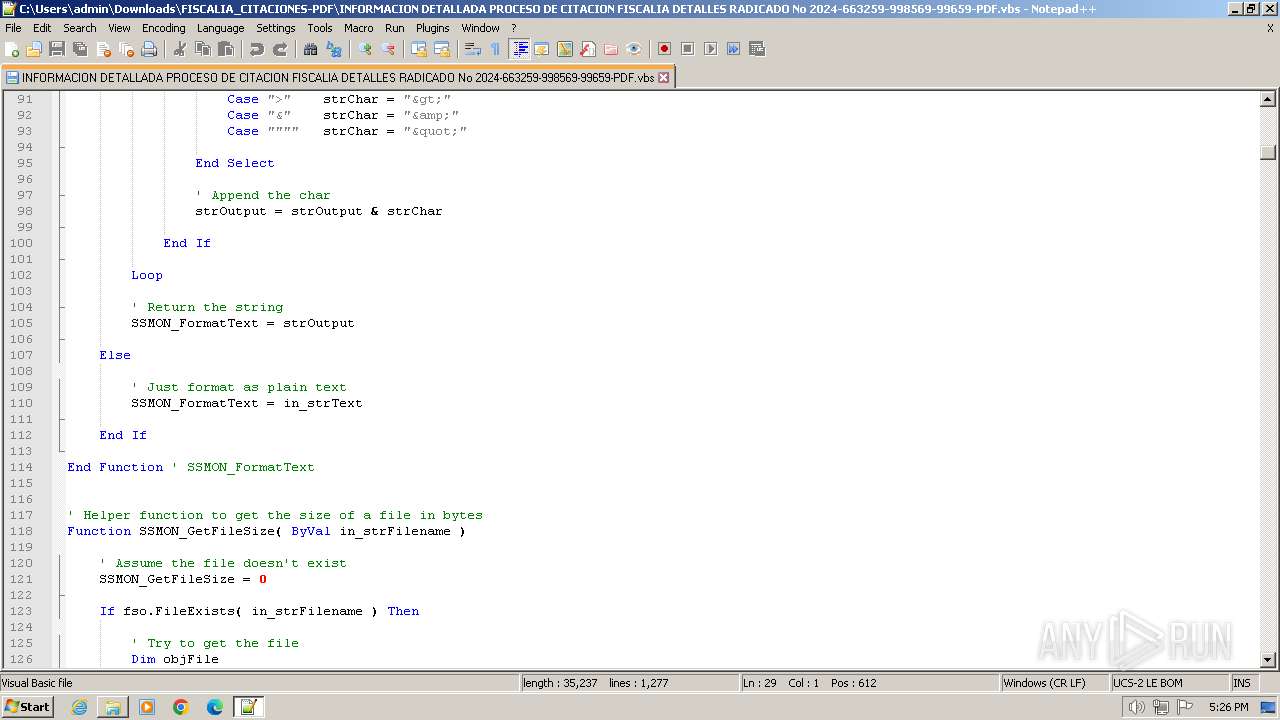Image resolution: width=1280 pixels, height=720 pixels.
Task: Open Google Chrome from the taskbar
Action: pyautogui.click(x=181, y=707)
